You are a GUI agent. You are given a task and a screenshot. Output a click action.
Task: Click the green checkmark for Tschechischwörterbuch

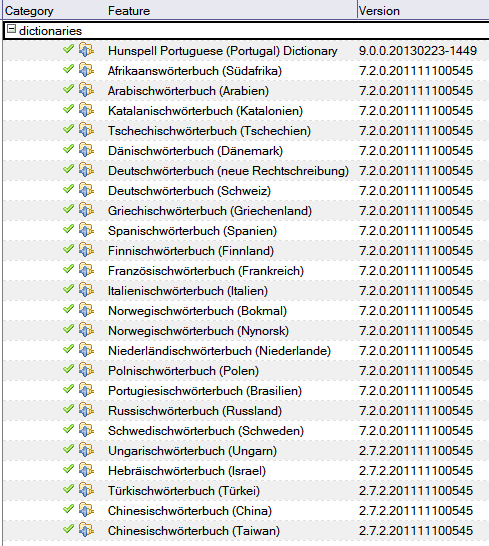point(69,129)
